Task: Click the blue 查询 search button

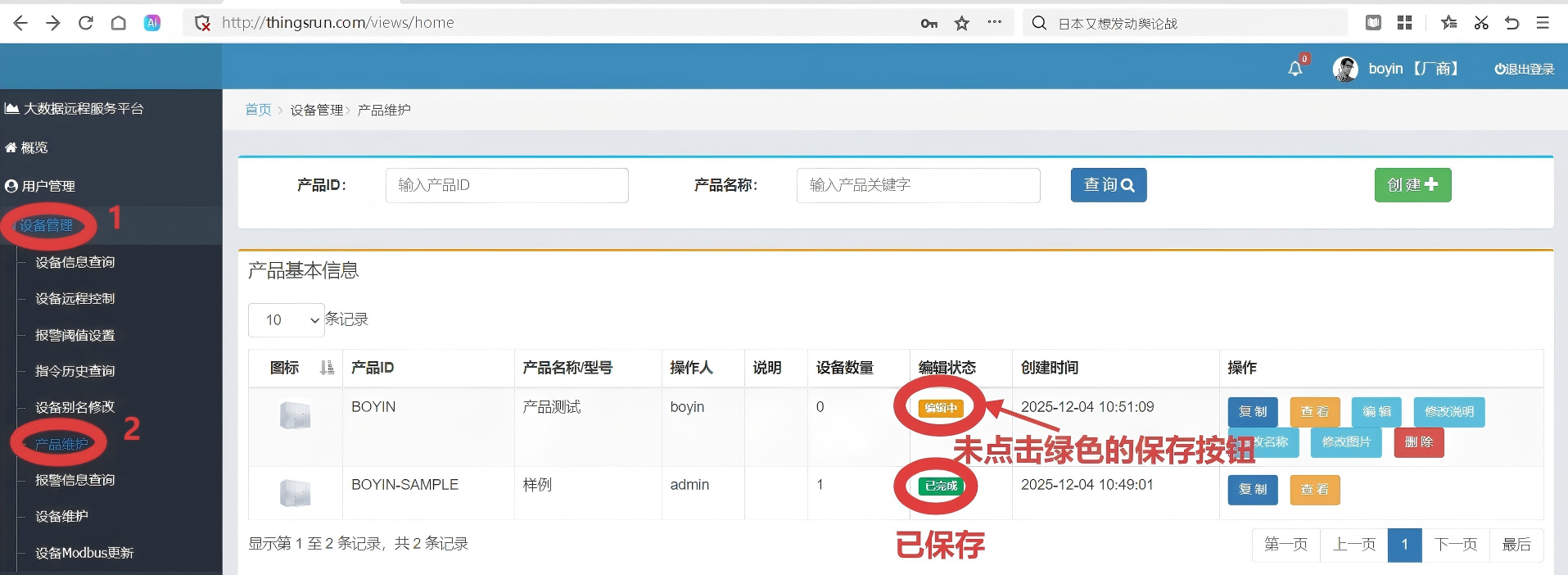Action: (1108, 185)
